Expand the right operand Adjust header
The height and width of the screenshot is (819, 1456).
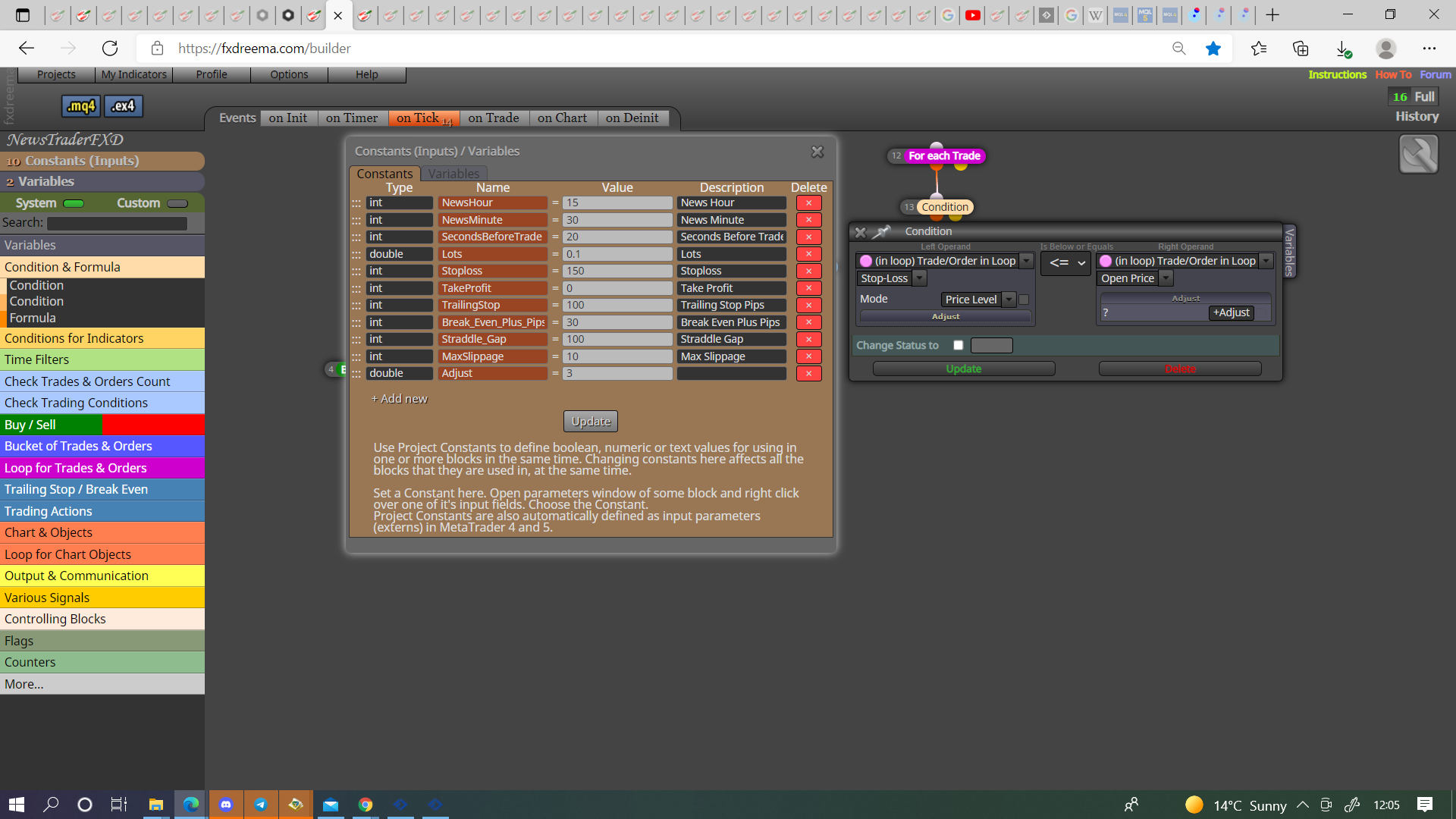point(1185,299)
